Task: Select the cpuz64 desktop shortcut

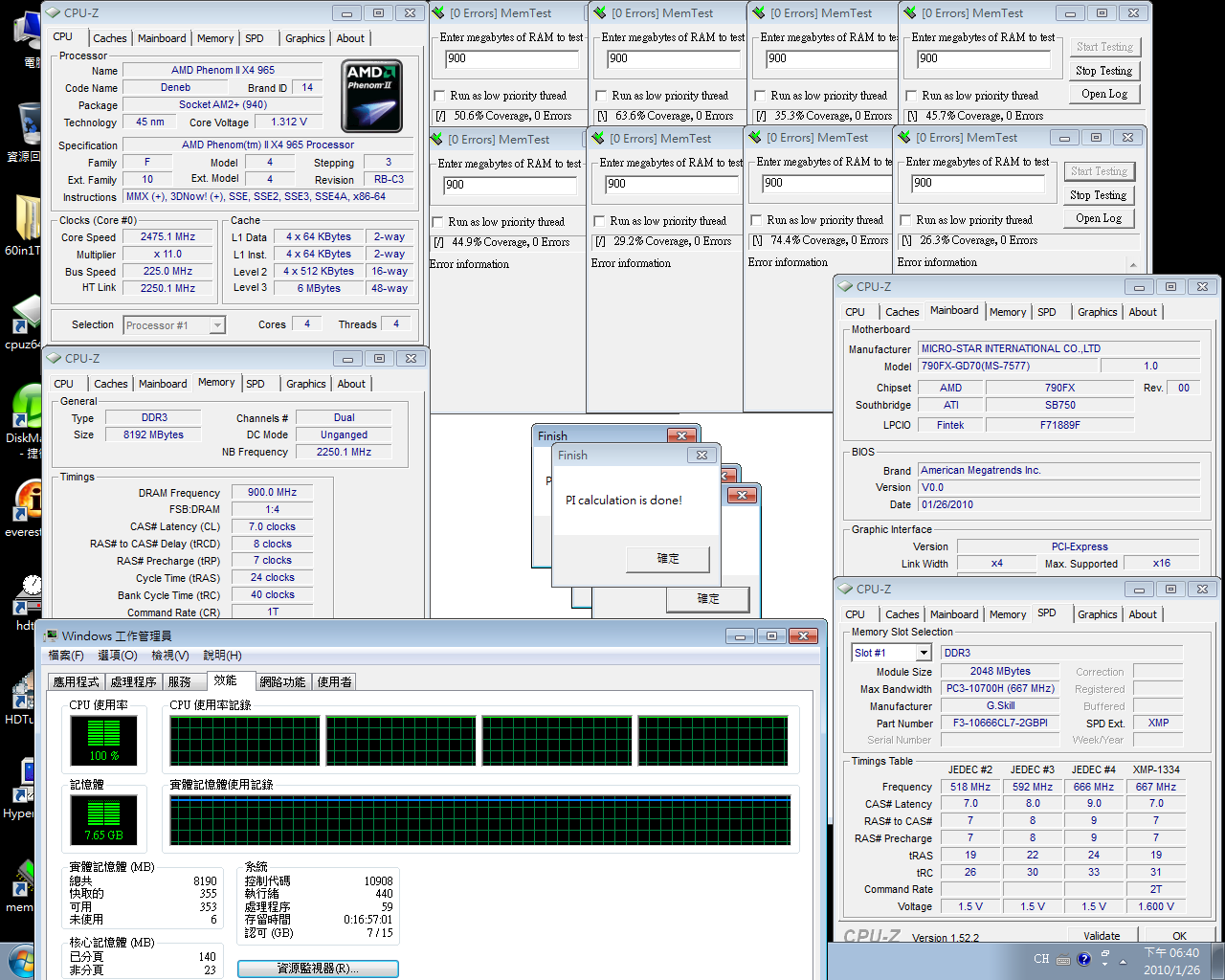Action: coord(27,314)
